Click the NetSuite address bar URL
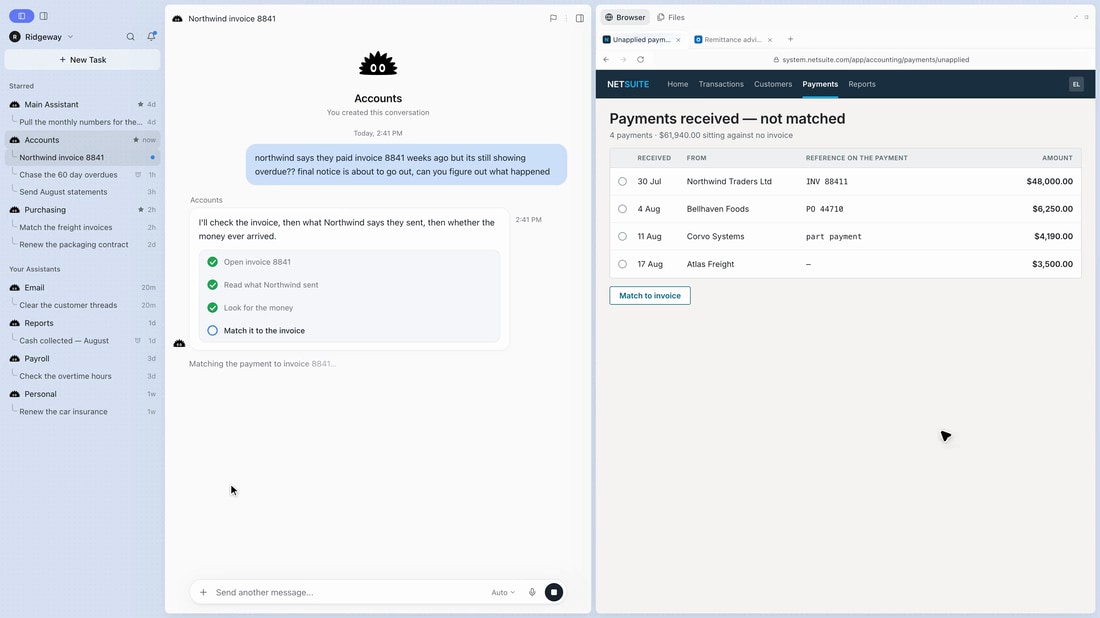Viewport: 1100px width, 618px height. [876, 60]
